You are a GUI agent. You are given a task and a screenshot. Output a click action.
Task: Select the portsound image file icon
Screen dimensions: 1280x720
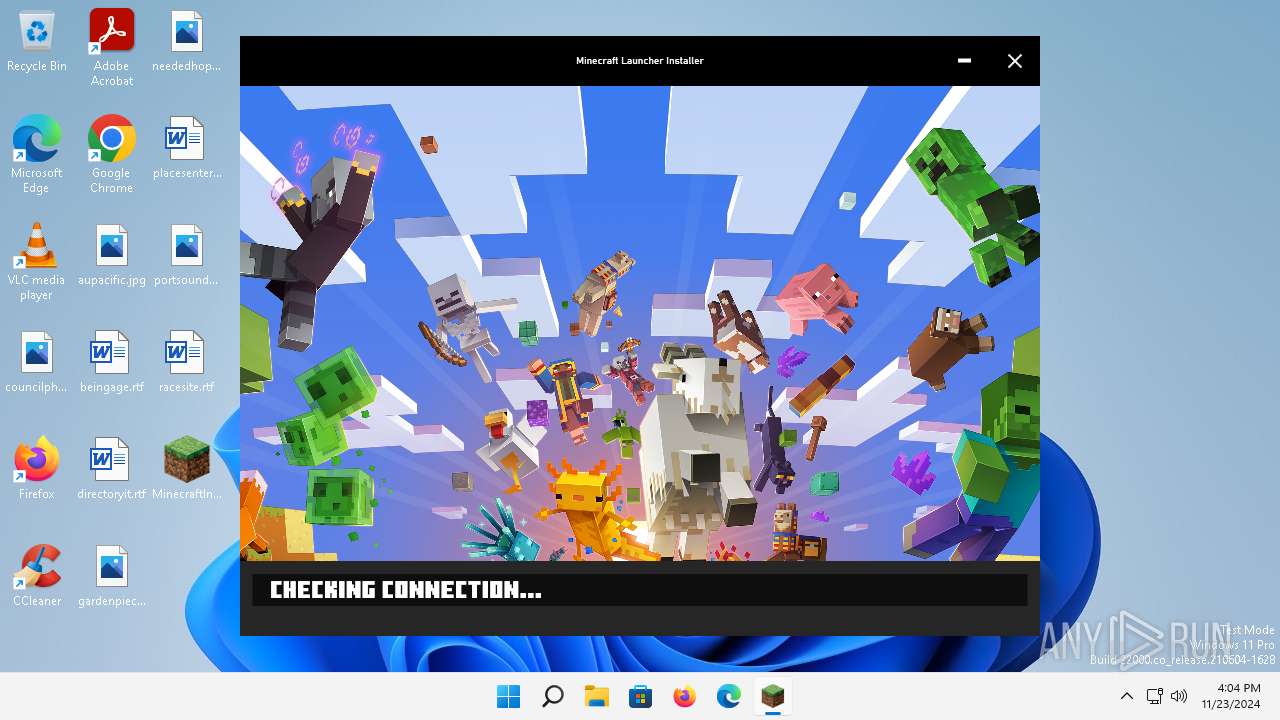(187, 255)
